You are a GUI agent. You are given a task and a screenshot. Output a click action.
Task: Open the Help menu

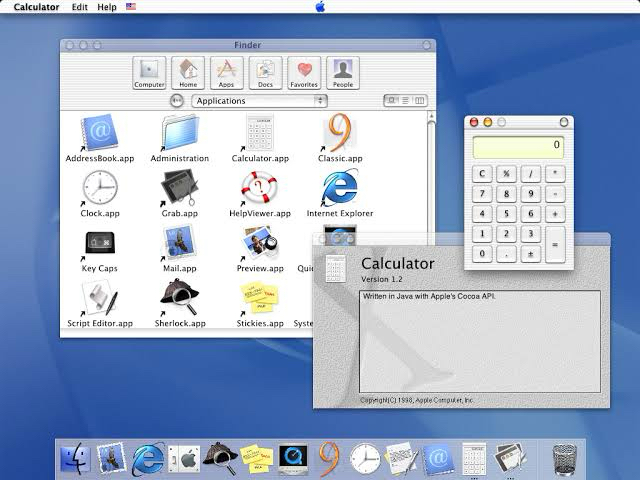pos(106,7)
